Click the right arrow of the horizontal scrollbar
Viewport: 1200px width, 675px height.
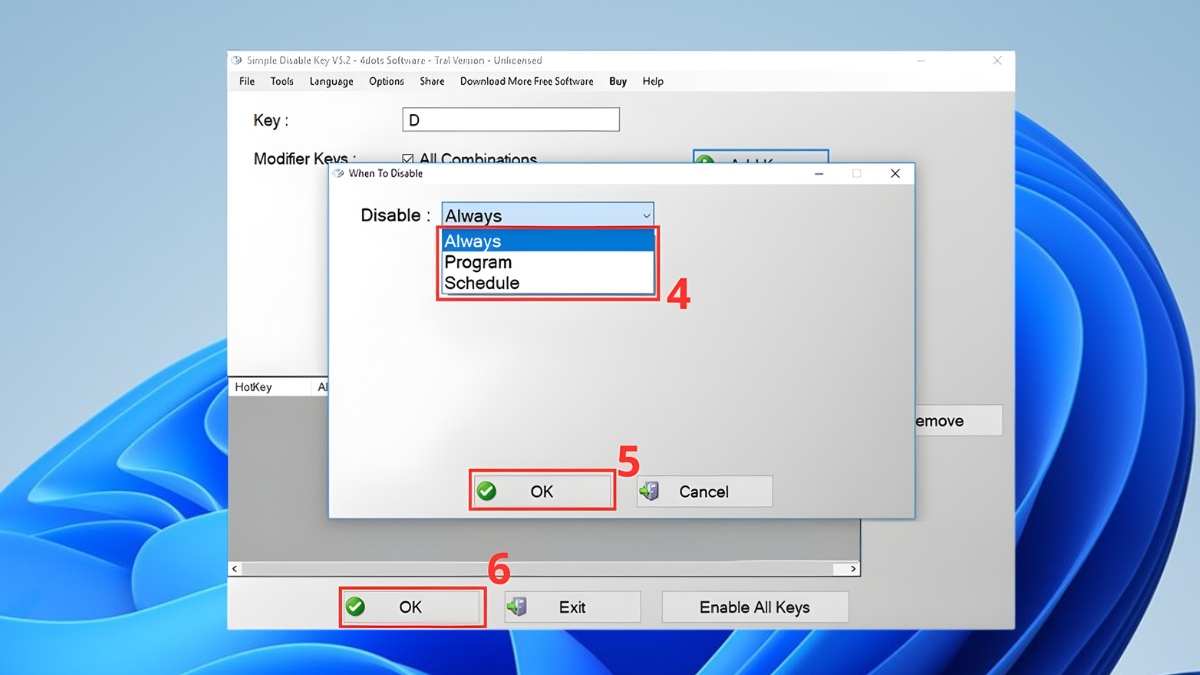852,567
